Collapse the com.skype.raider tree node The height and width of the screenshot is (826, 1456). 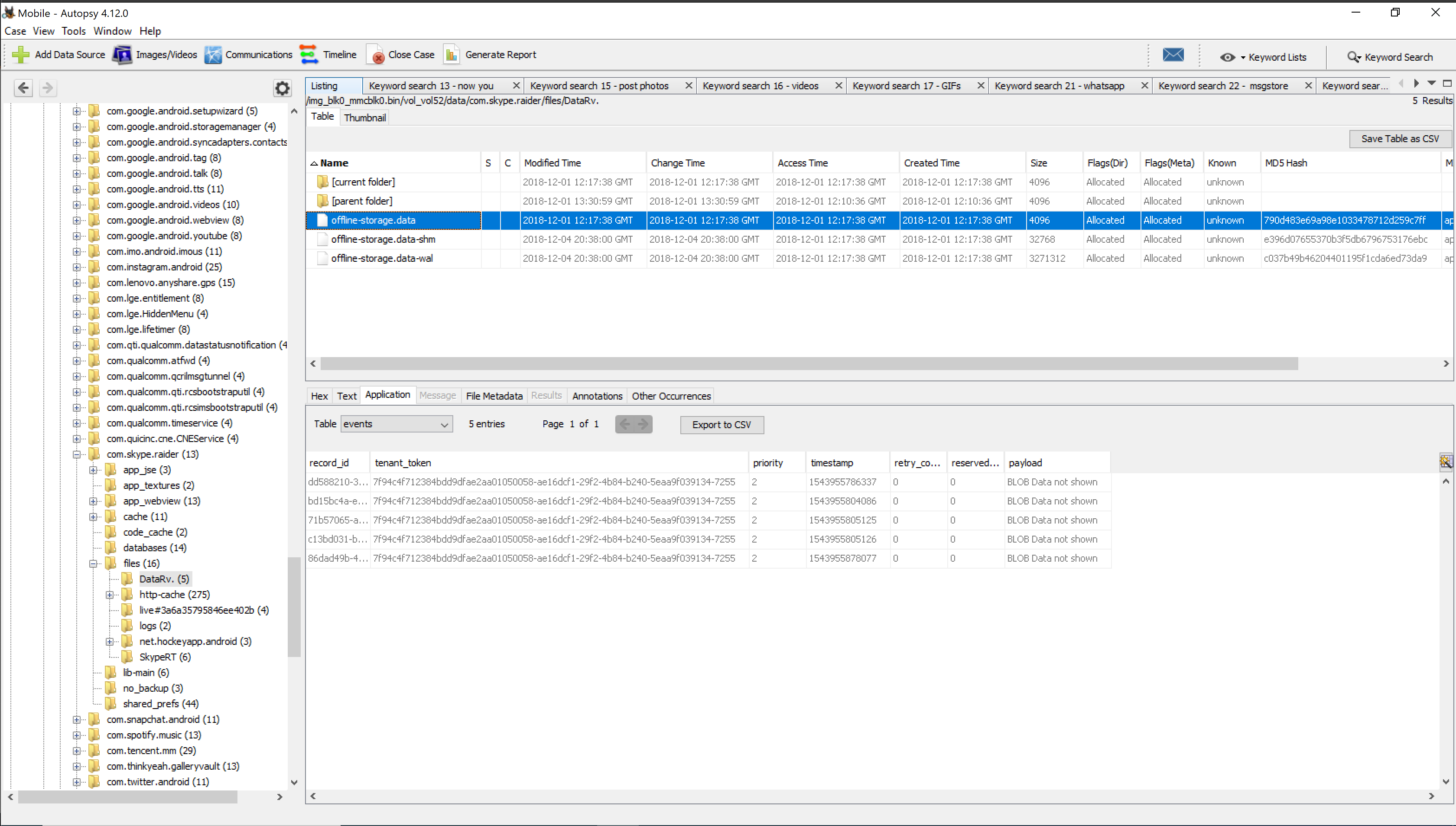click(77, 455)
